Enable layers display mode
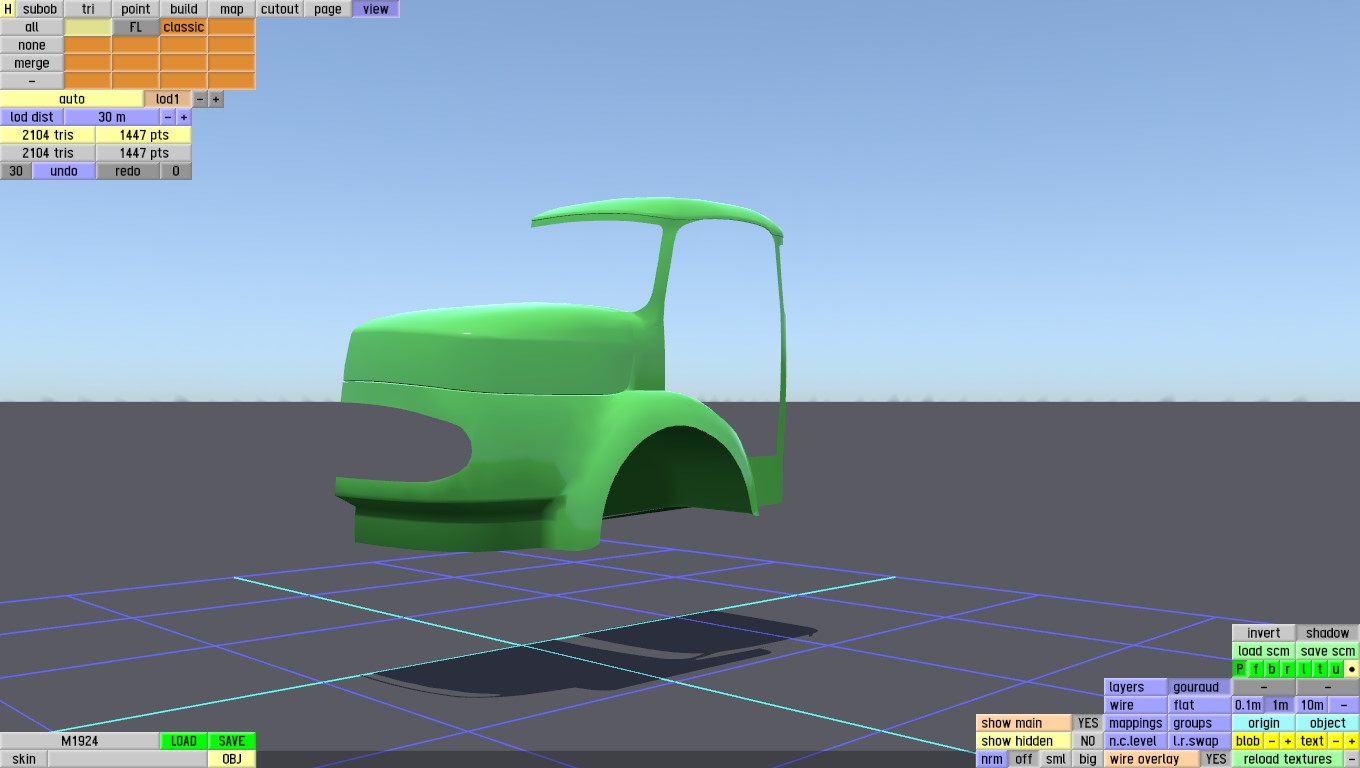Image resolution: width=1360 pixels, height=768 pixels. pyautogui.click(x=1136, y=687)
